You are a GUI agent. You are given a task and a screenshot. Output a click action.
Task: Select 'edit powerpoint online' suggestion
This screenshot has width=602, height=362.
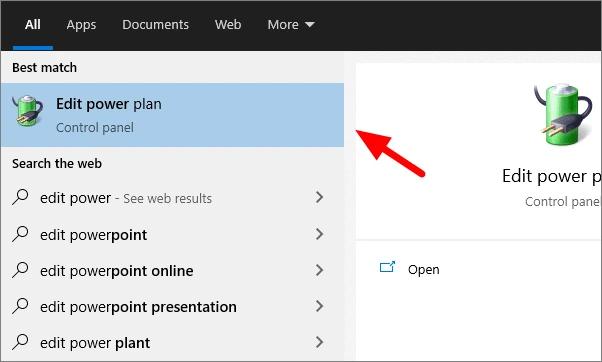pos(172,271)
